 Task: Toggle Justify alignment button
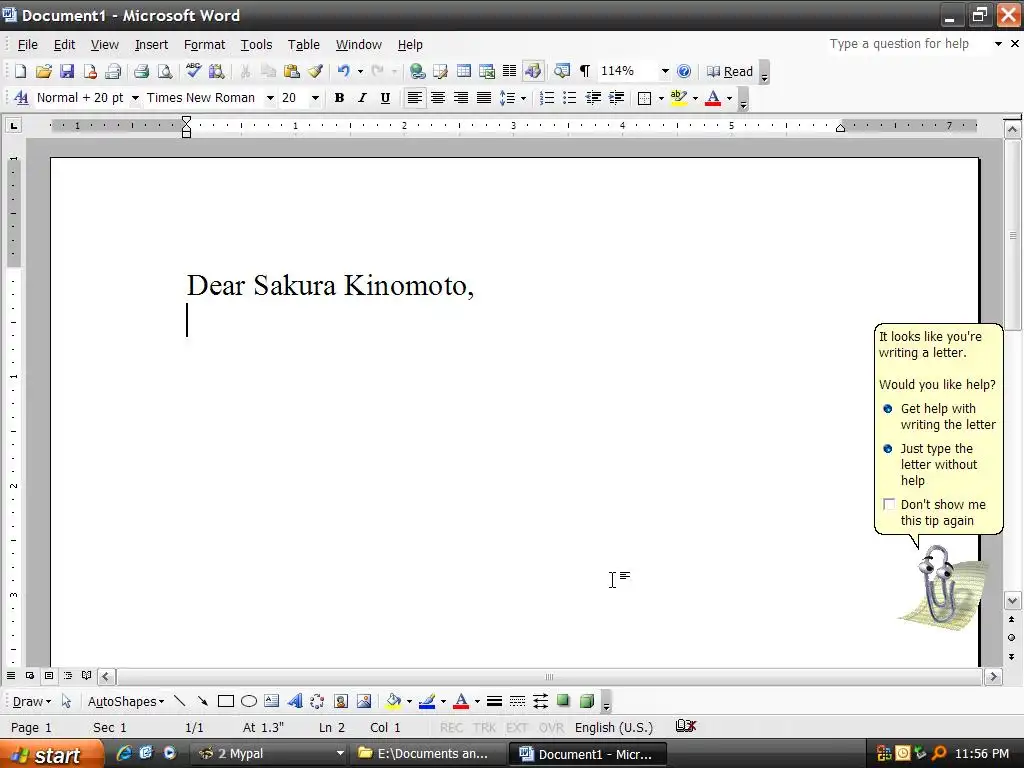tap(484, 98)
